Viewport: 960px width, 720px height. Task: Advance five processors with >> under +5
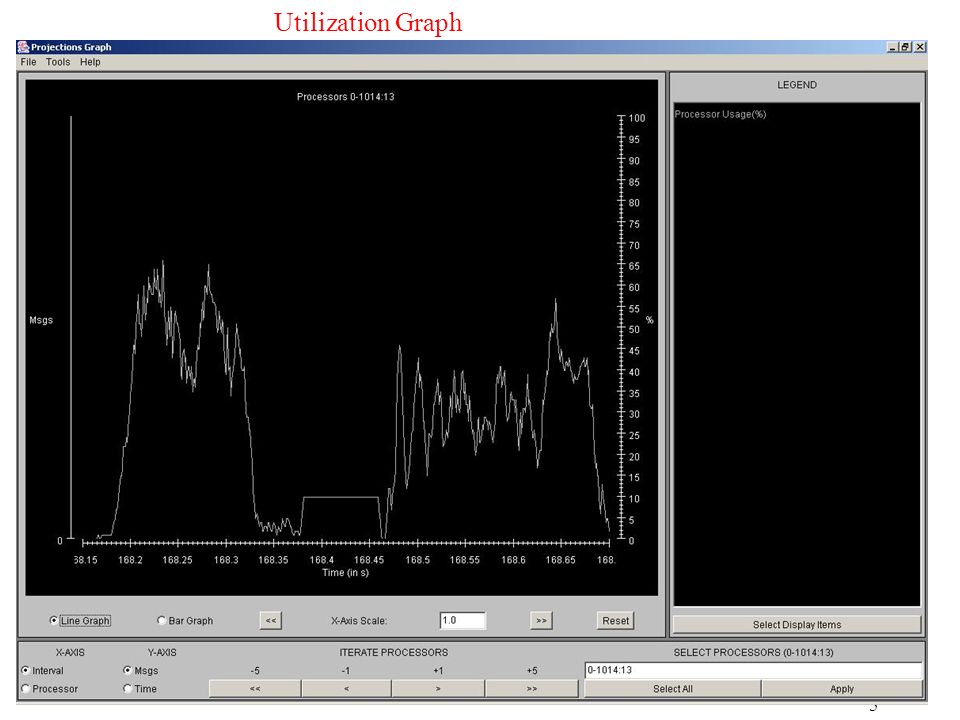click(x=532, y=689)
